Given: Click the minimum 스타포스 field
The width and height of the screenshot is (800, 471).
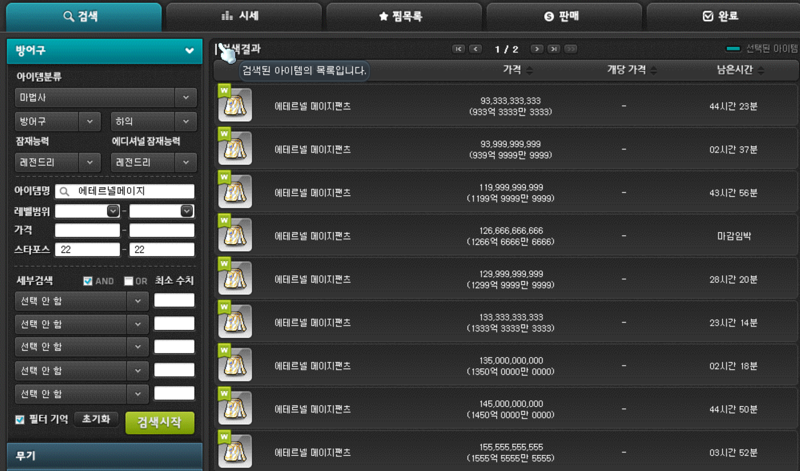Looking at the screenshot, I should pos(87,250).
